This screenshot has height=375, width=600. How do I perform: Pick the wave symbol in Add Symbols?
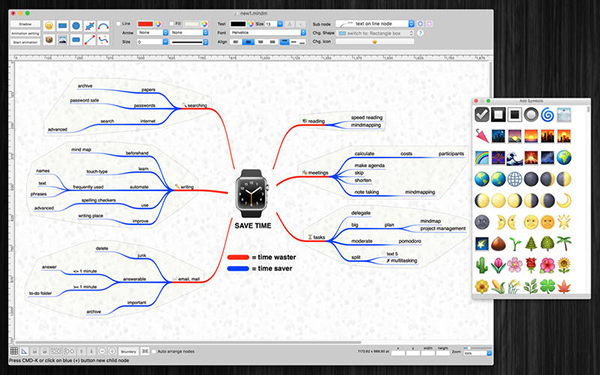(x=515, y=157)
